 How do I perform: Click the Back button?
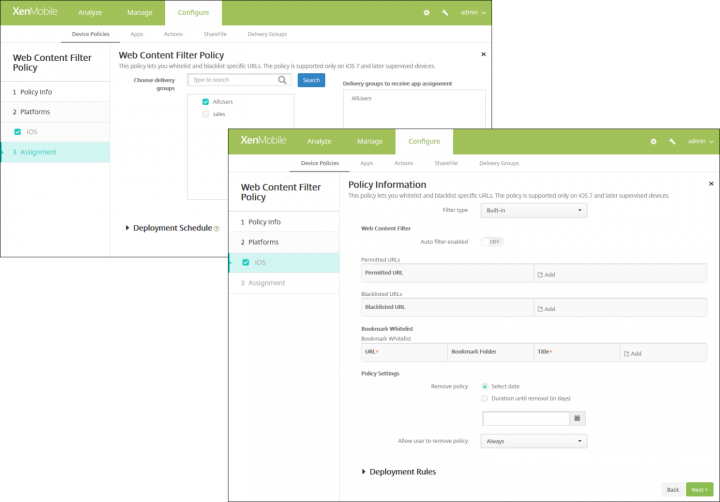tap(672, 489)
